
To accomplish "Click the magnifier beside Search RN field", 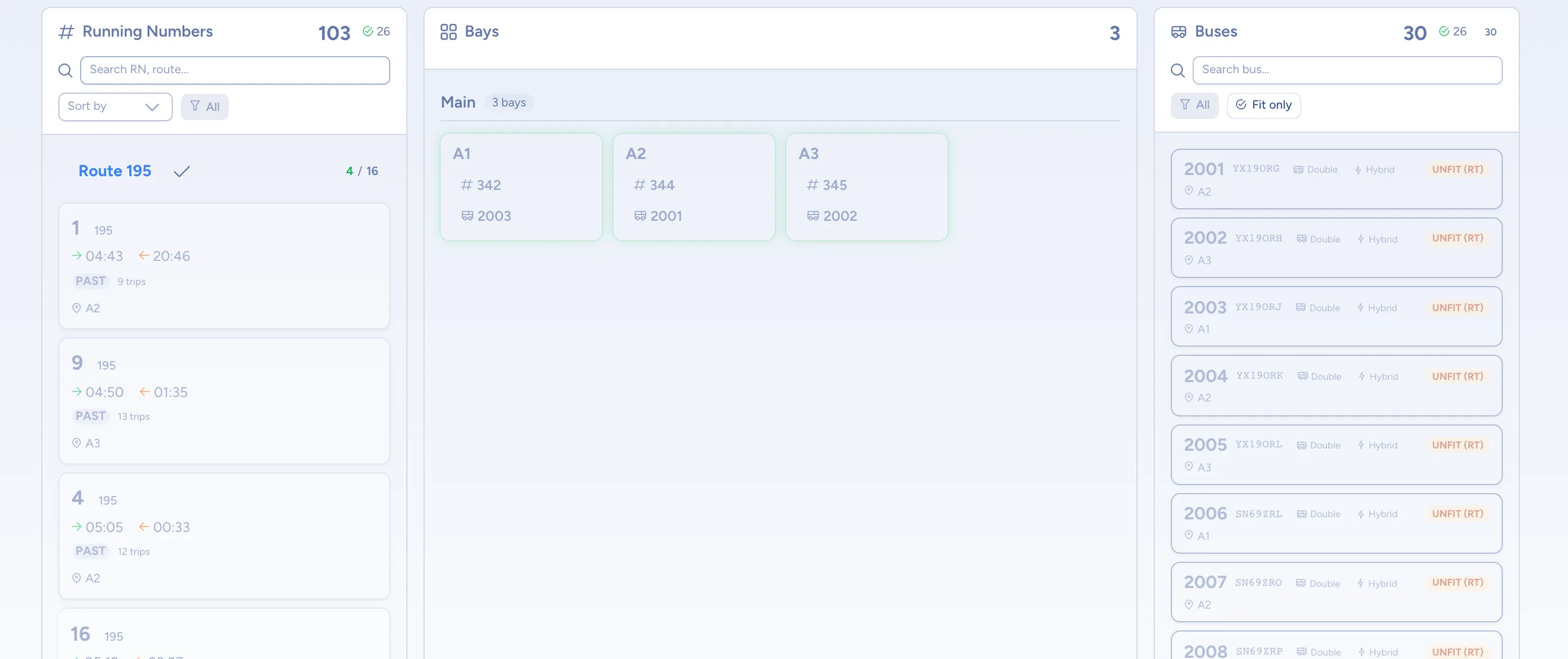I will (65, 70).
